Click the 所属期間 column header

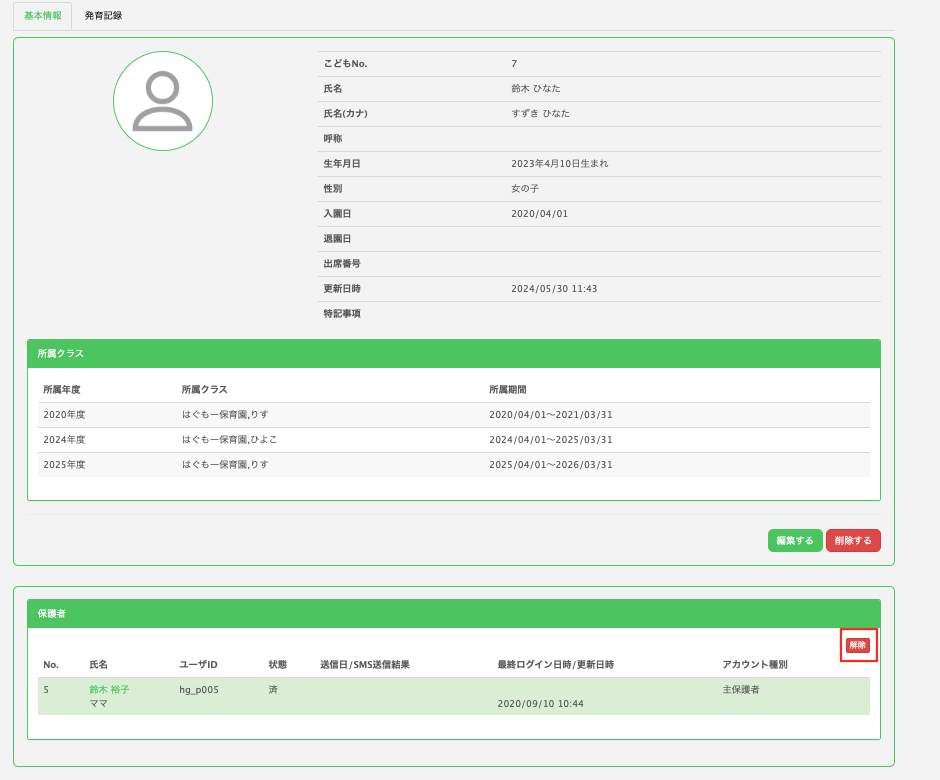[508, 390]
